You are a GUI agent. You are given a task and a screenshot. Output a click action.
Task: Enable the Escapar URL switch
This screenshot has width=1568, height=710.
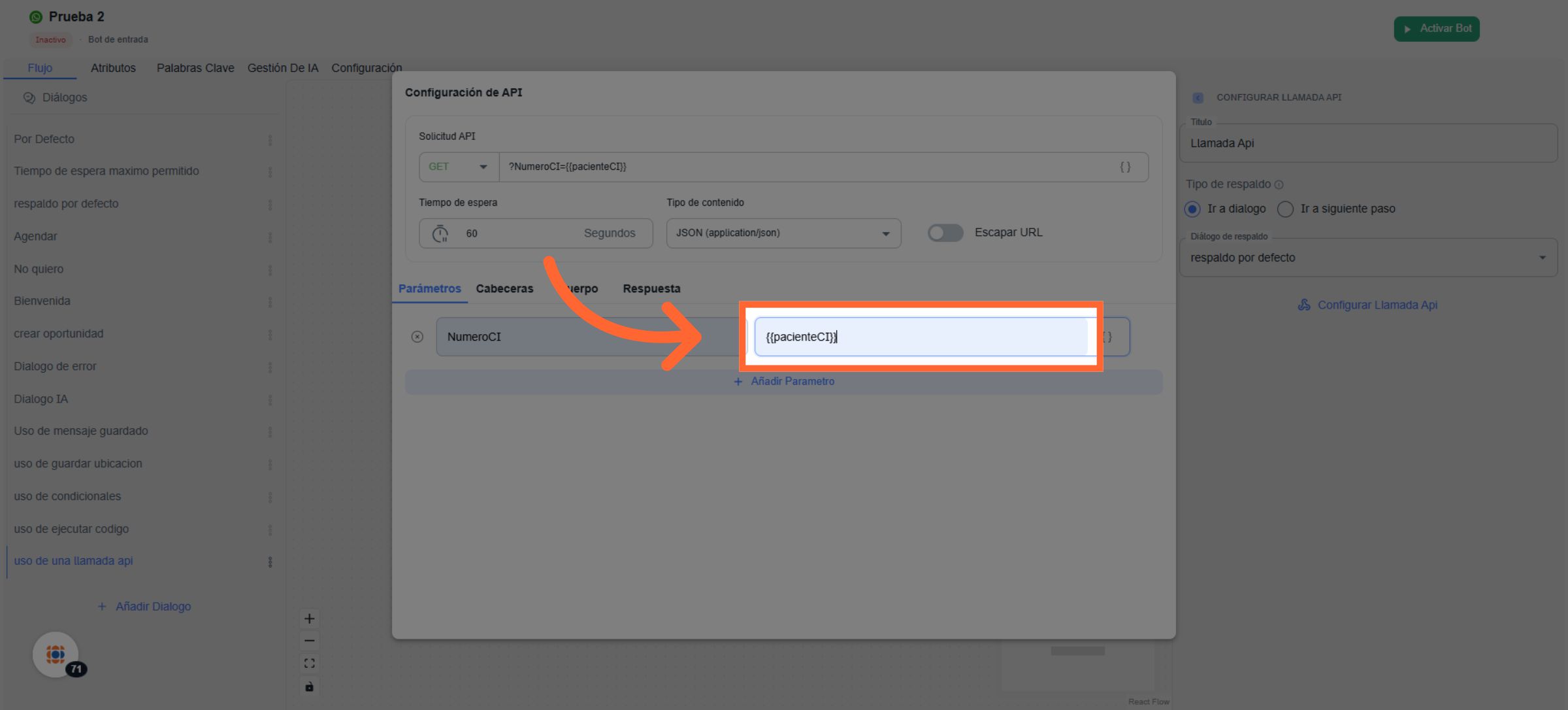945,233
